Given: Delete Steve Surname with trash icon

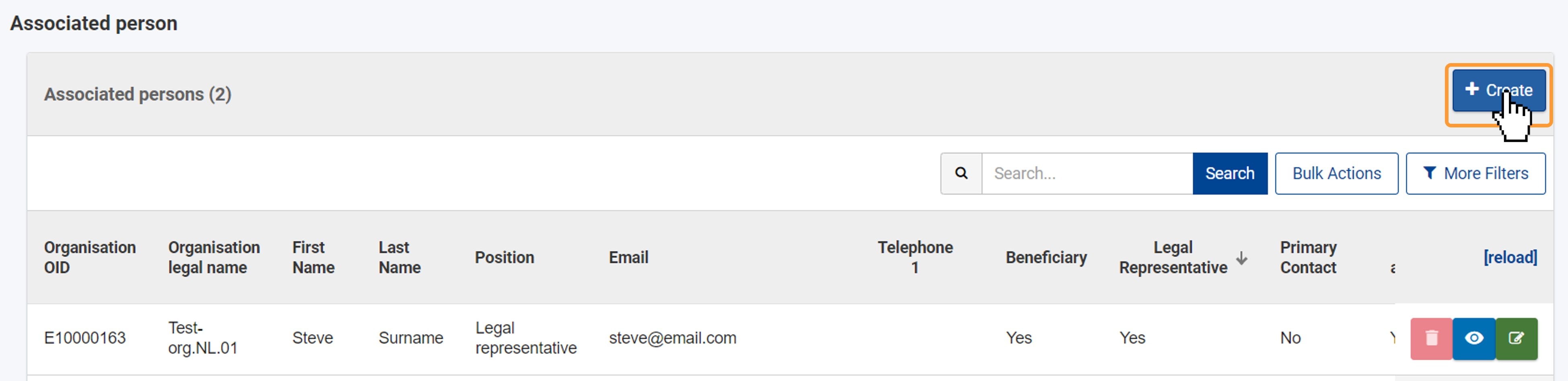Looking at the screenshot, I should pyautogui.click(x=1431, y=338).
